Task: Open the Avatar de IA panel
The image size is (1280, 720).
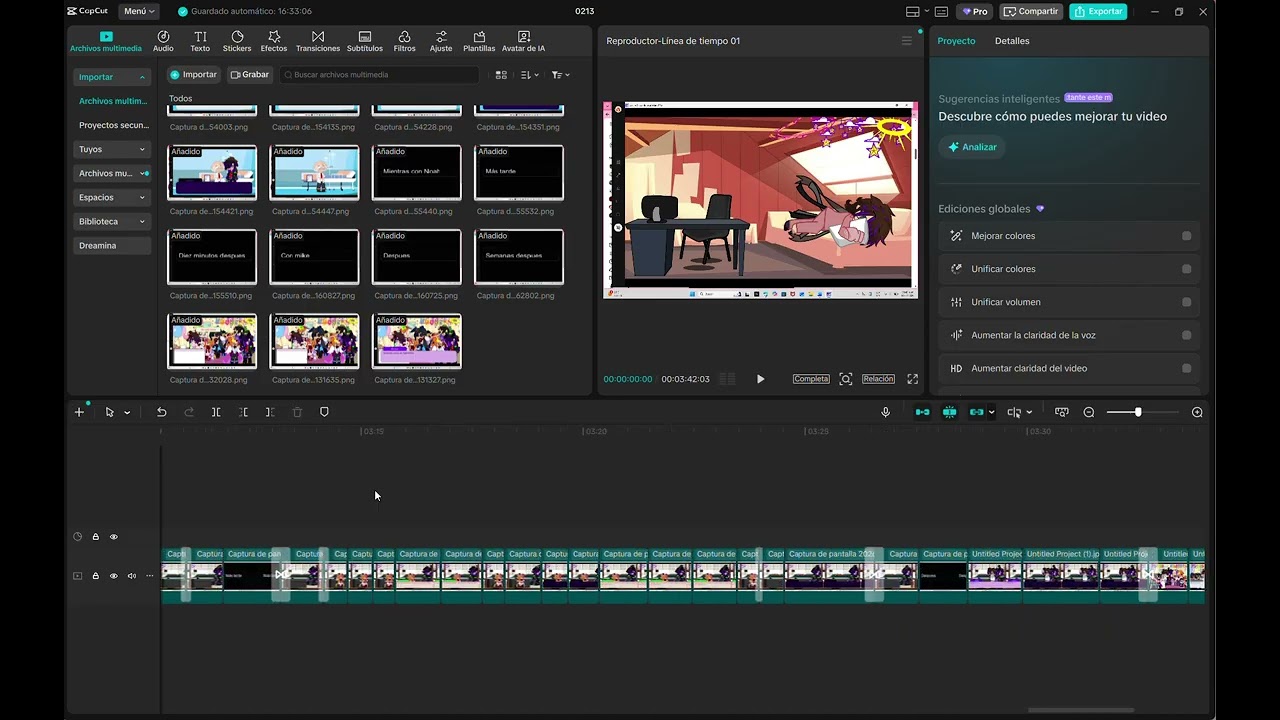Action: (x=523, y=41)
